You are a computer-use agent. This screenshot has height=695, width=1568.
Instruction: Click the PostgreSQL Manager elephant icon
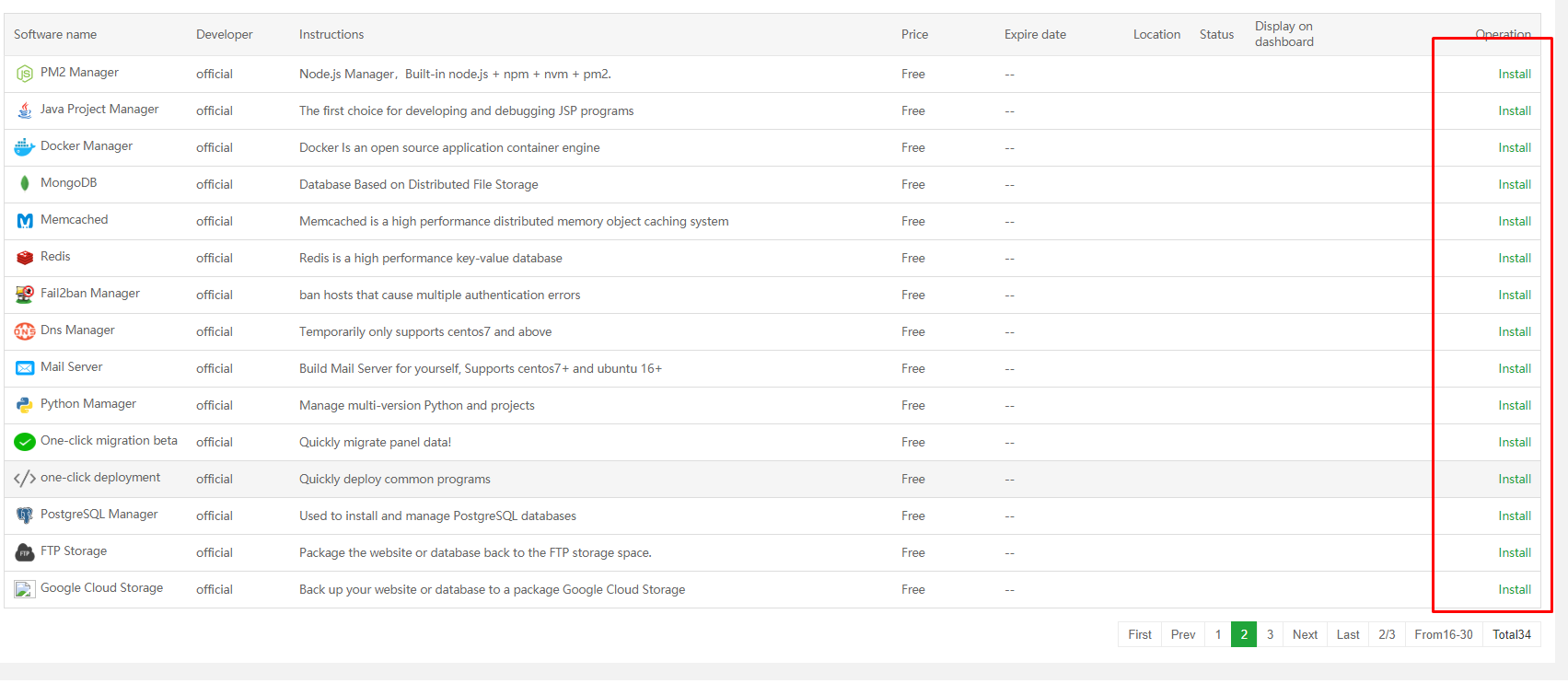point(25,515)
